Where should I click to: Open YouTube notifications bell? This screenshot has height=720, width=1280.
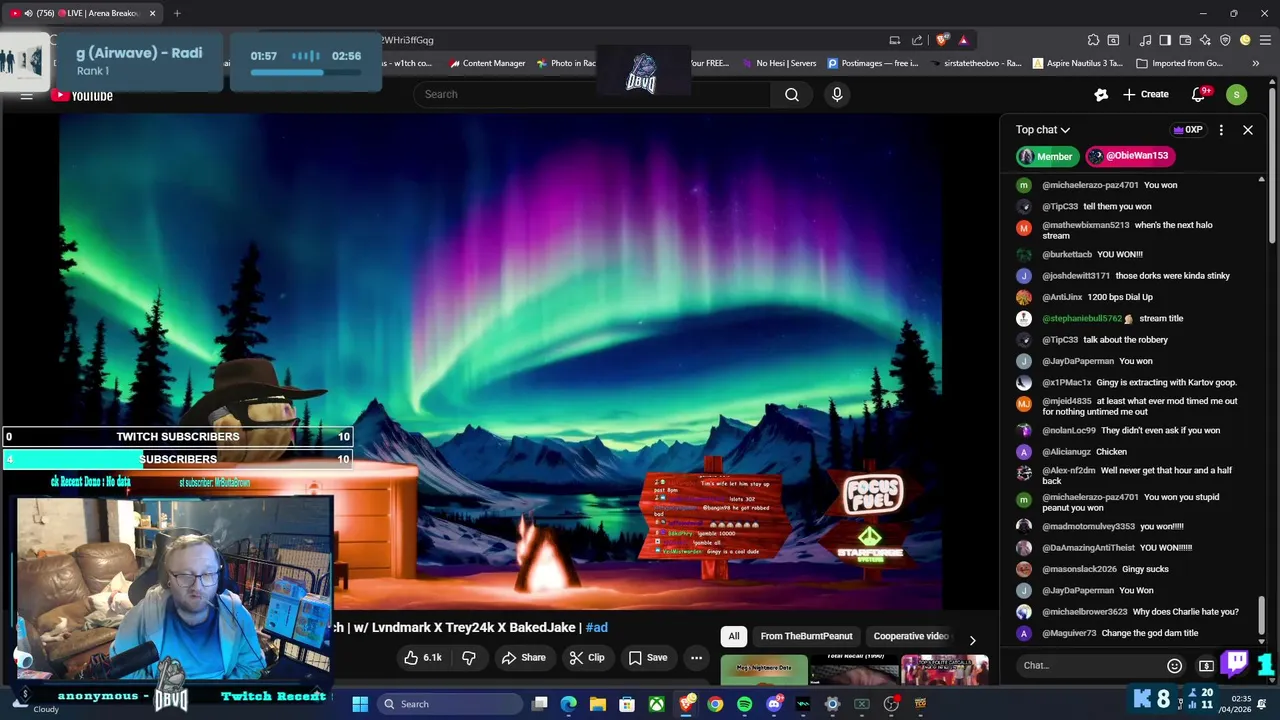1198,94
